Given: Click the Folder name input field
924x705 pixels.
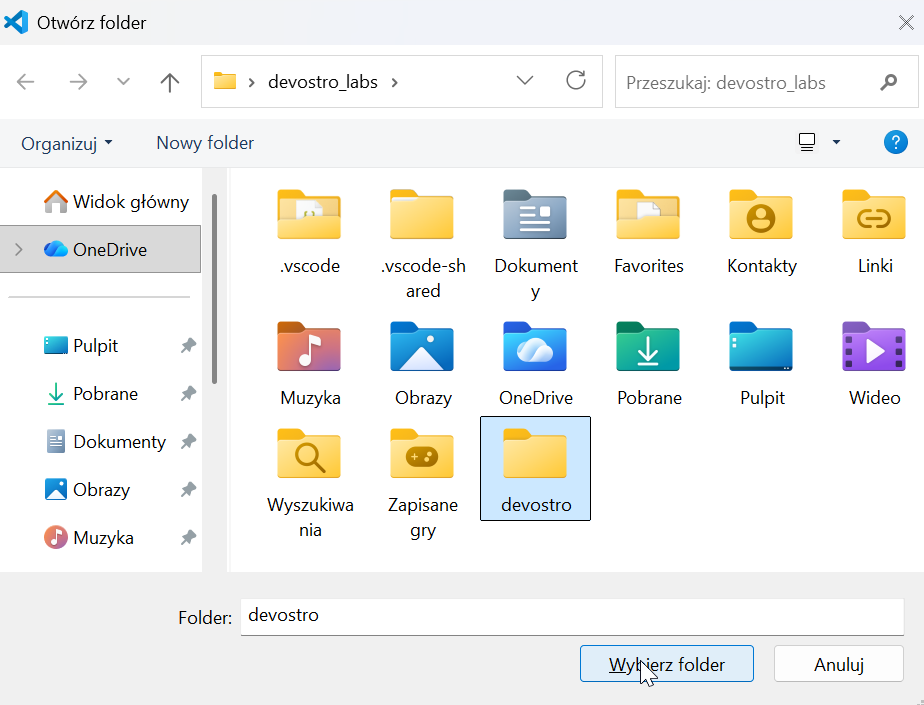Looking at the screenshot, I should click(x=572, y=617).
